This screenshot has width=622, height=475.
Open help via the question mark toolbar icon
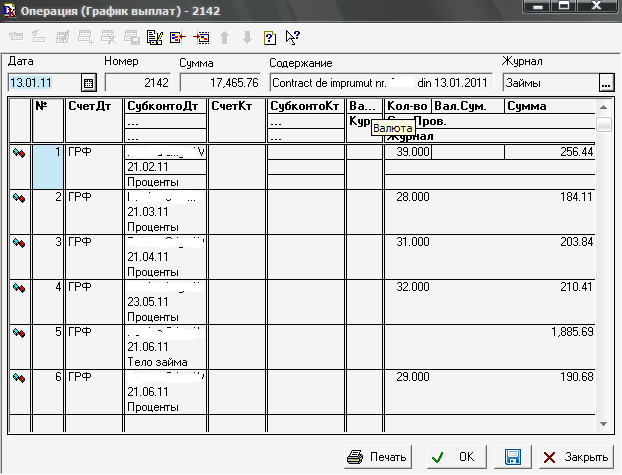point(269,39)
